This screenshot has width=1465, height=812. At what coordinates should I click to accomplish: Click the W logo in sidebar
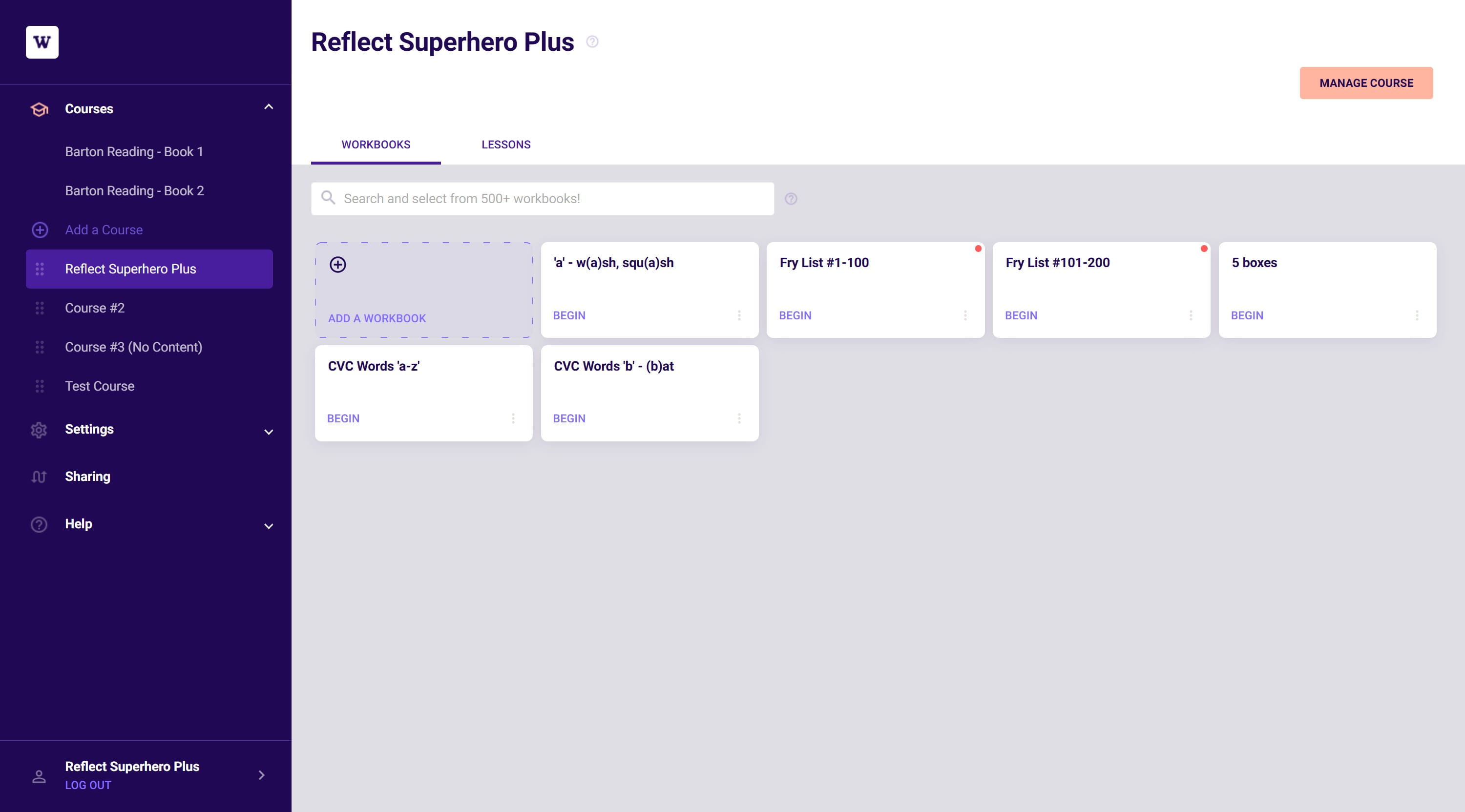(x=42, y=42)
